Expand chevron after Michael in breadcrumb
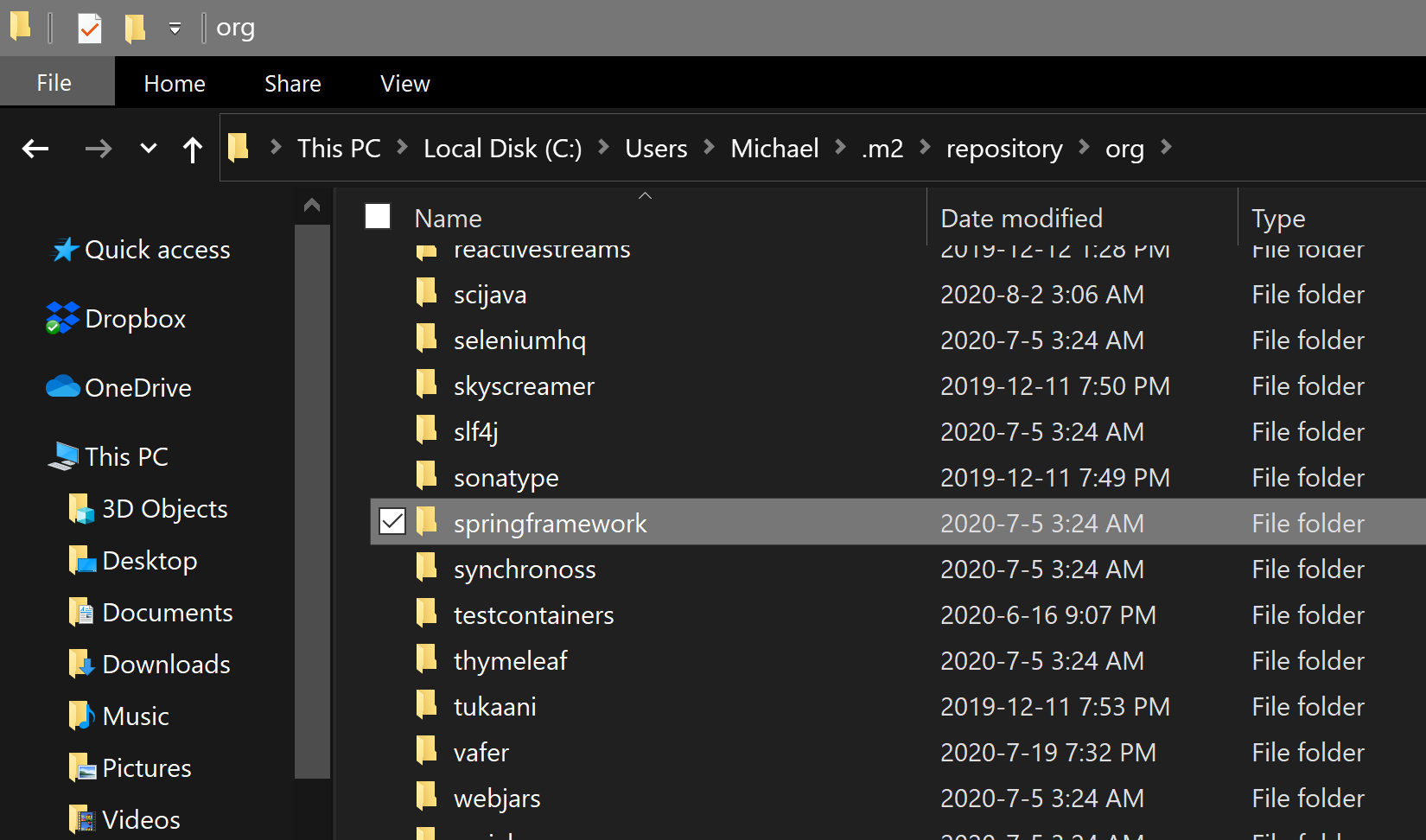Screen dimensions: 1426x840 (x=840, y=148)
